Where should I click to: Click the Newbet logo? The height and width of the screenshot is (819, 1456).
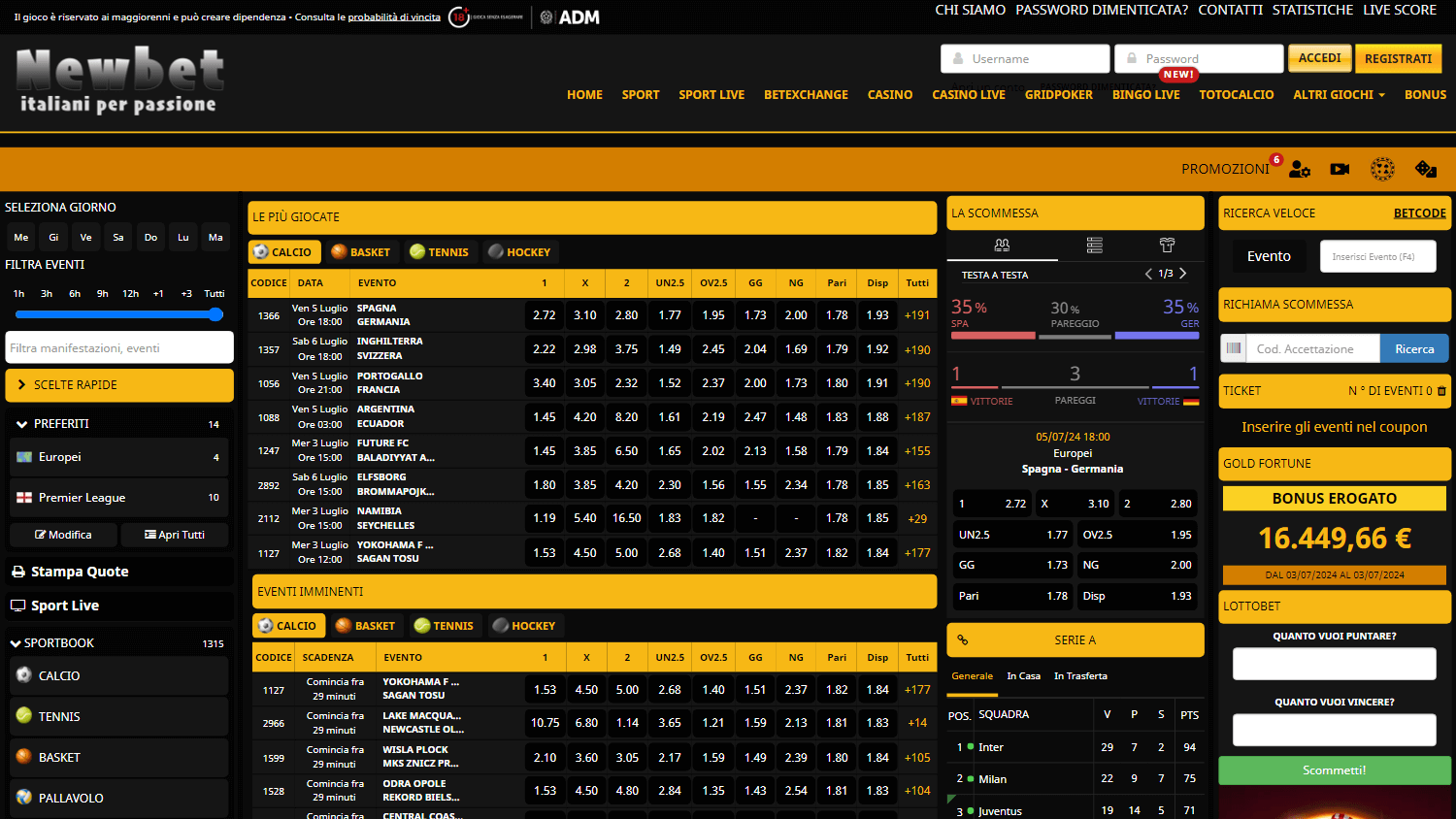[120, 80]
